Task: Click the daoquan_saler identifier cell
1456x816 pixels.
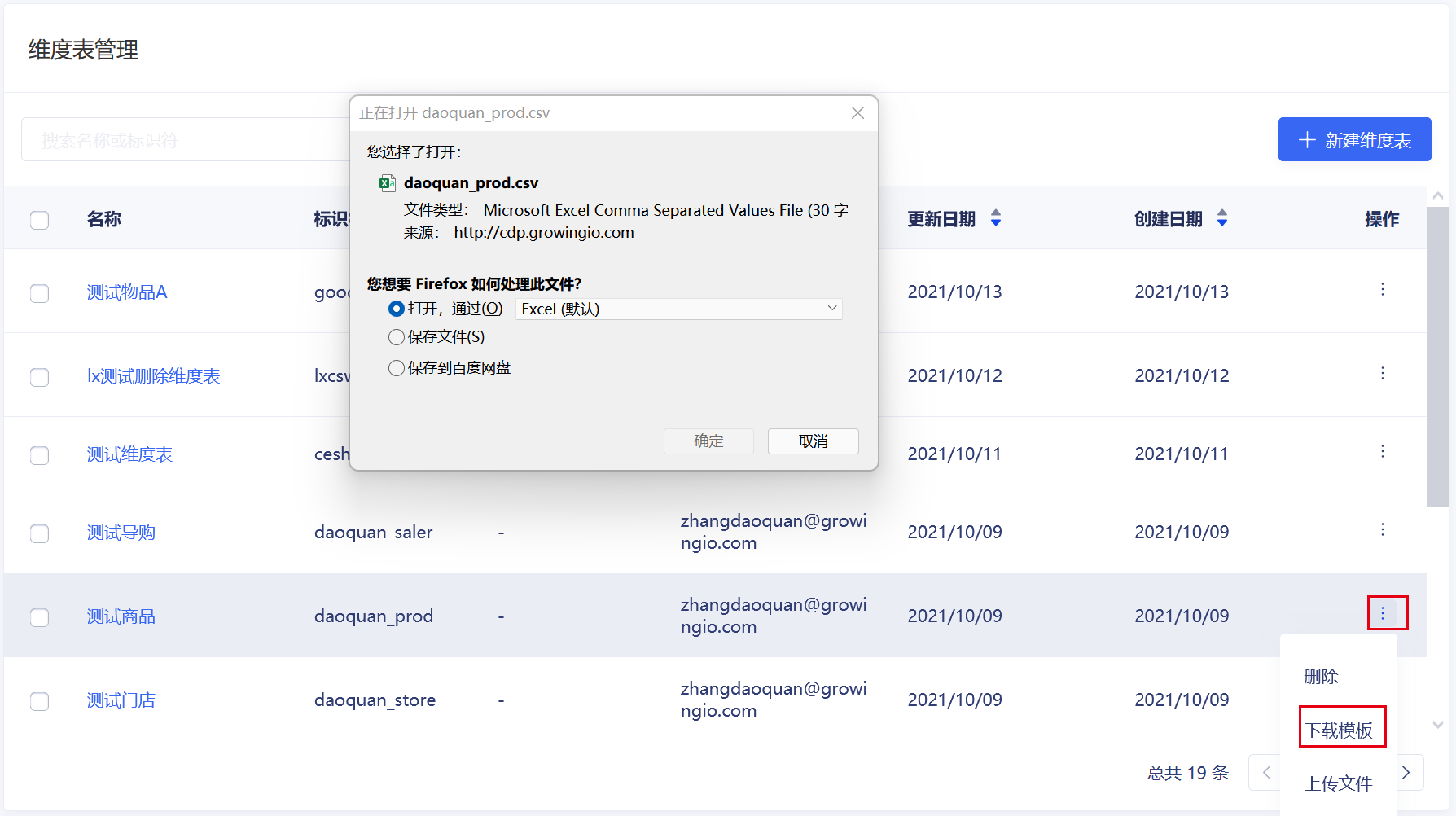Action: [x=374, y=533]
